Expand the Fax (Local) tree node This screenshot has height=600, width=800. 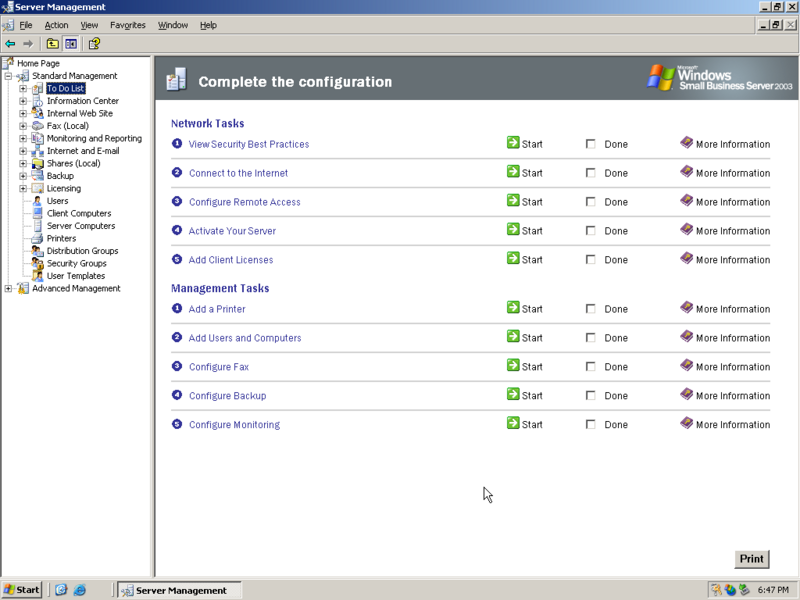pos(22,125)
